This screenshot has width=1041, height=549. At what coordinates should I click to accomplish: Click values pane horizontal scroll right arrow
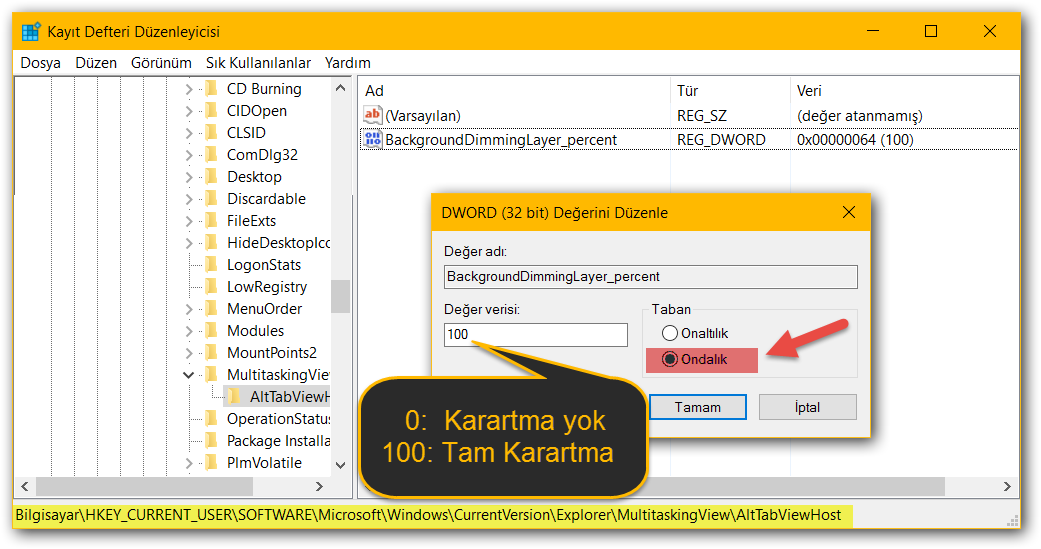coord(1007,487)
